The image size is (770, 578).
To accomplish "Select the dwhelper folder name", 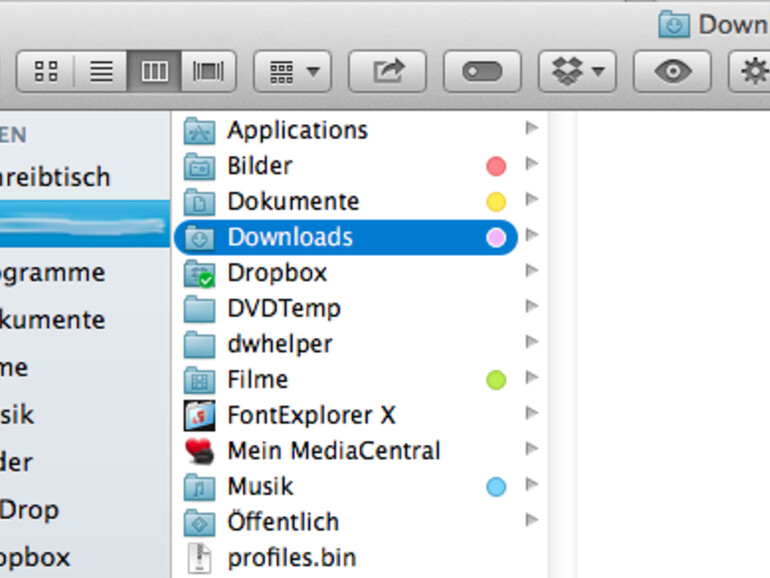I will click(x=279, y=344).
